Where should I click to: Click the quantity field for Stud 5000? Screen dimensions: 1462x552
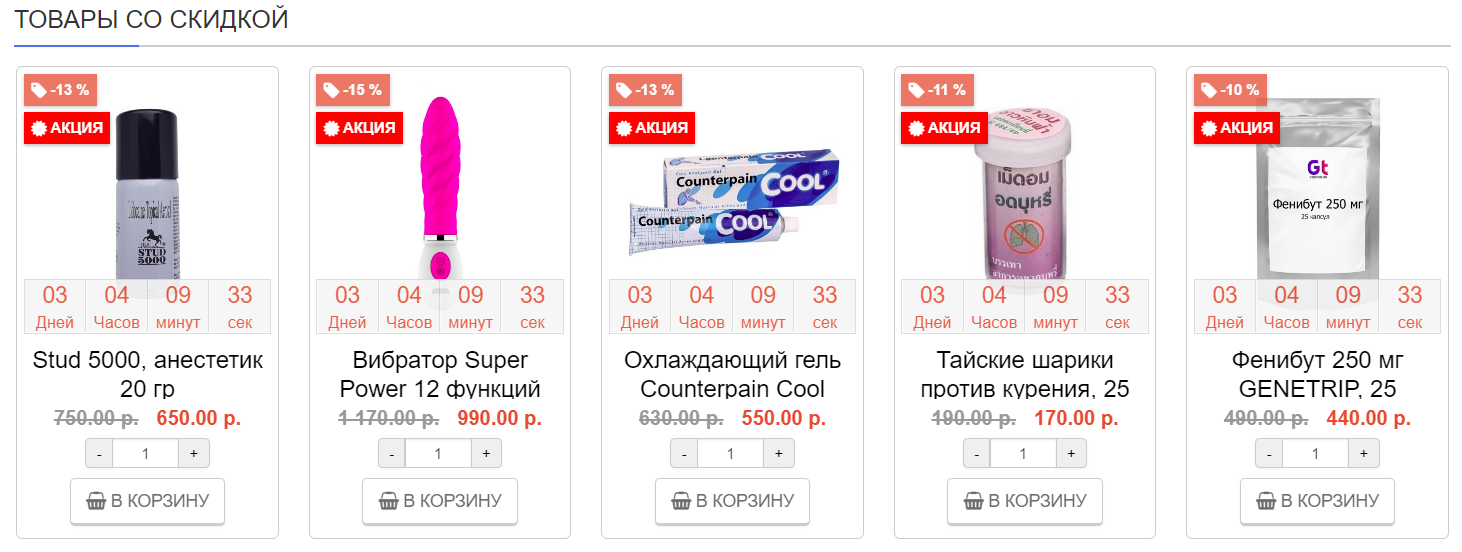click(145, 454)
